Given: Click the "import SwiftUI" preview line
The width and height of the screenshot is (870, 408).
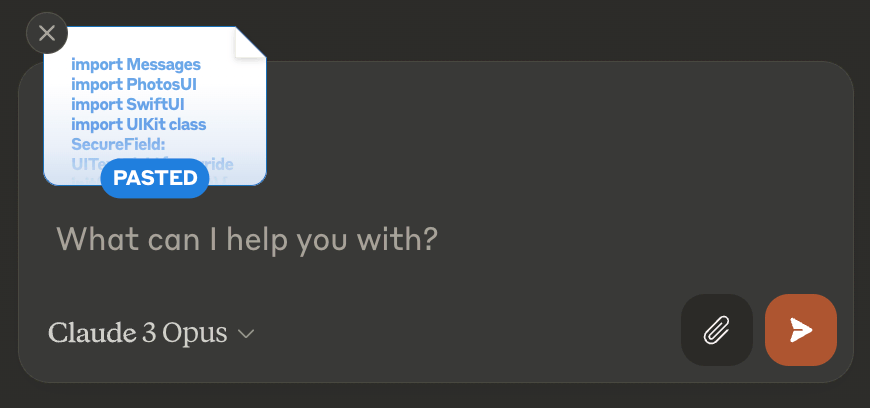Looking at the screenshot, I should click(128, 105).
